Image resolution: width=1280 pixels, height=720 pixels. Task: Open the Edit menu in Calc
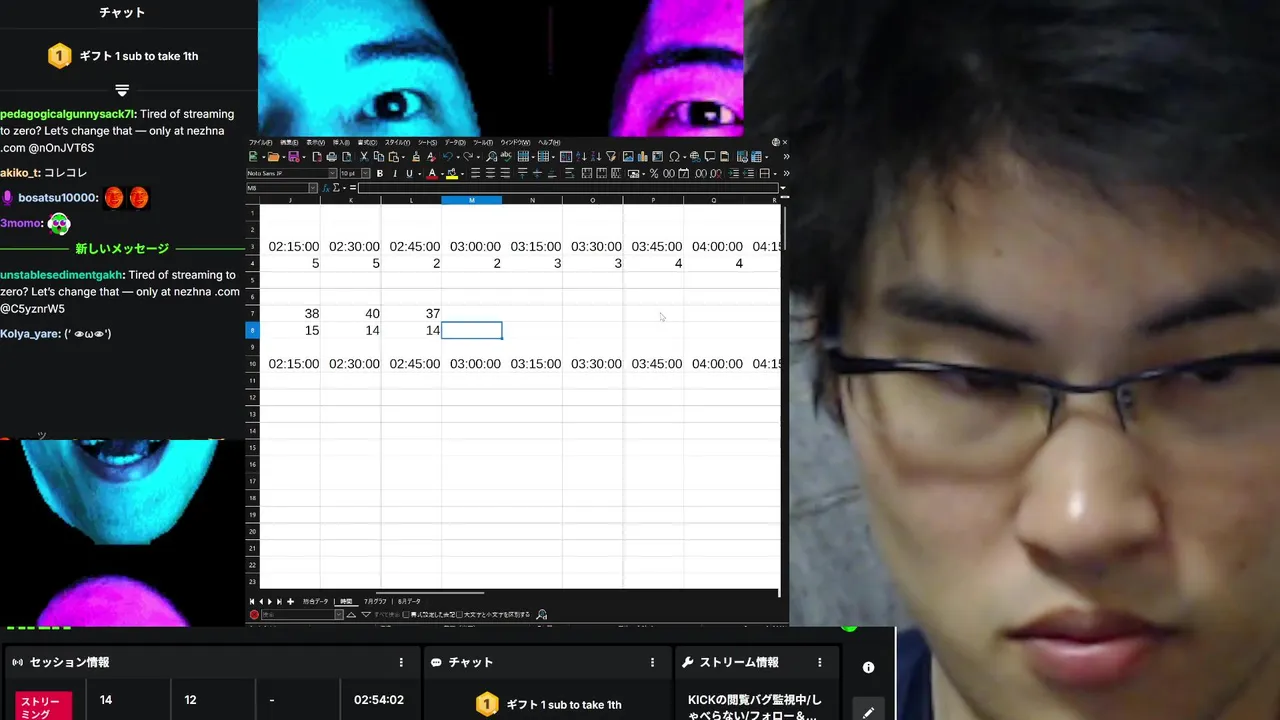coord(289,143)
